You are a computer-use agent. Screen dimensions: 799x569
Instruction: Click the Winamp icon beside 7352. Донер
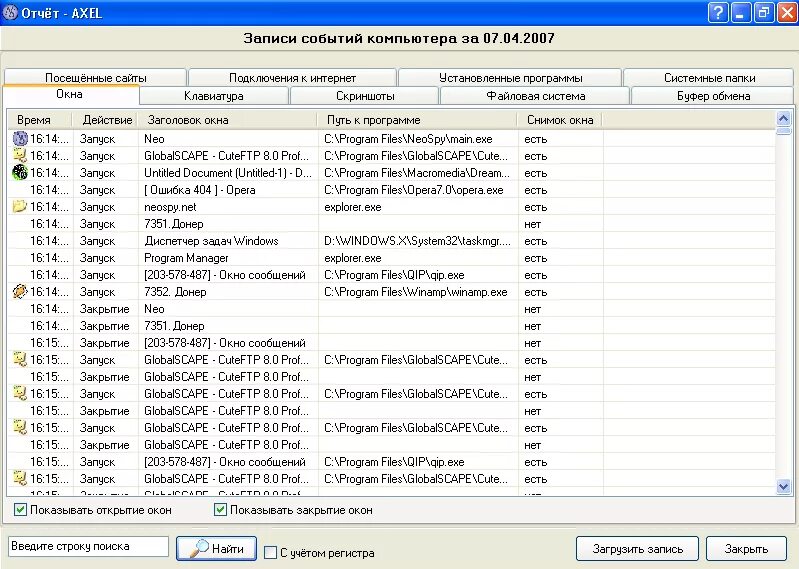tap(20, 291)
